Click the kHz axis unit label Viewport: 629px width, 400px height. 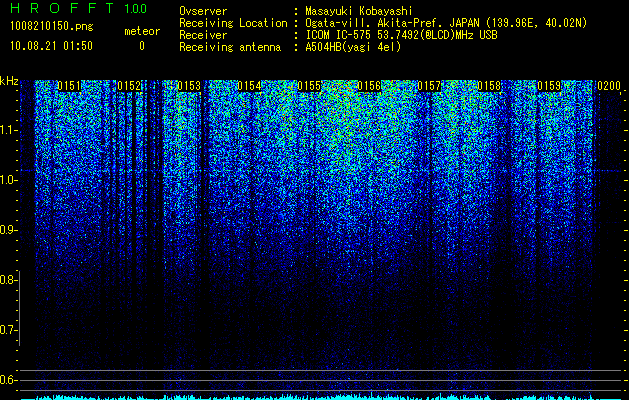(x=9, y=81)
